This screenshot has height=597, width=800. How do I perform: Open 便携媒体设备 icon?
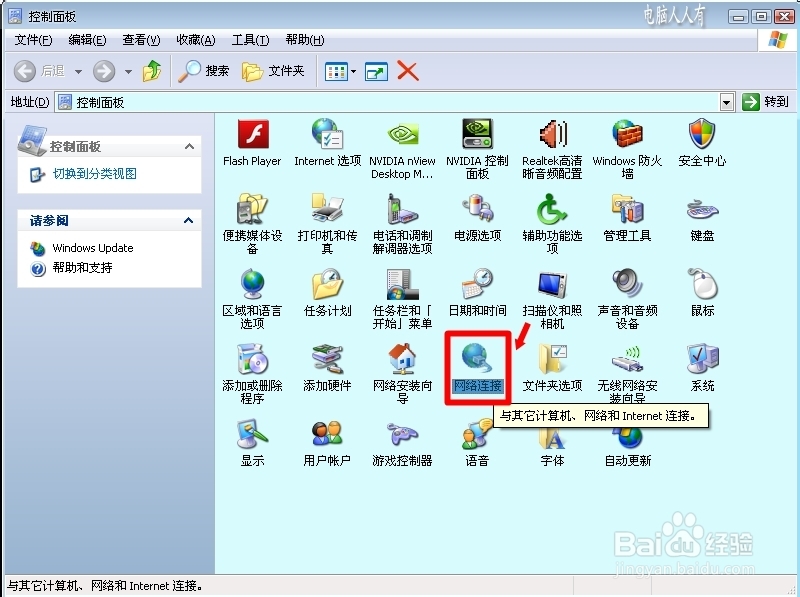pyautogui.click(x=253, y=209)
